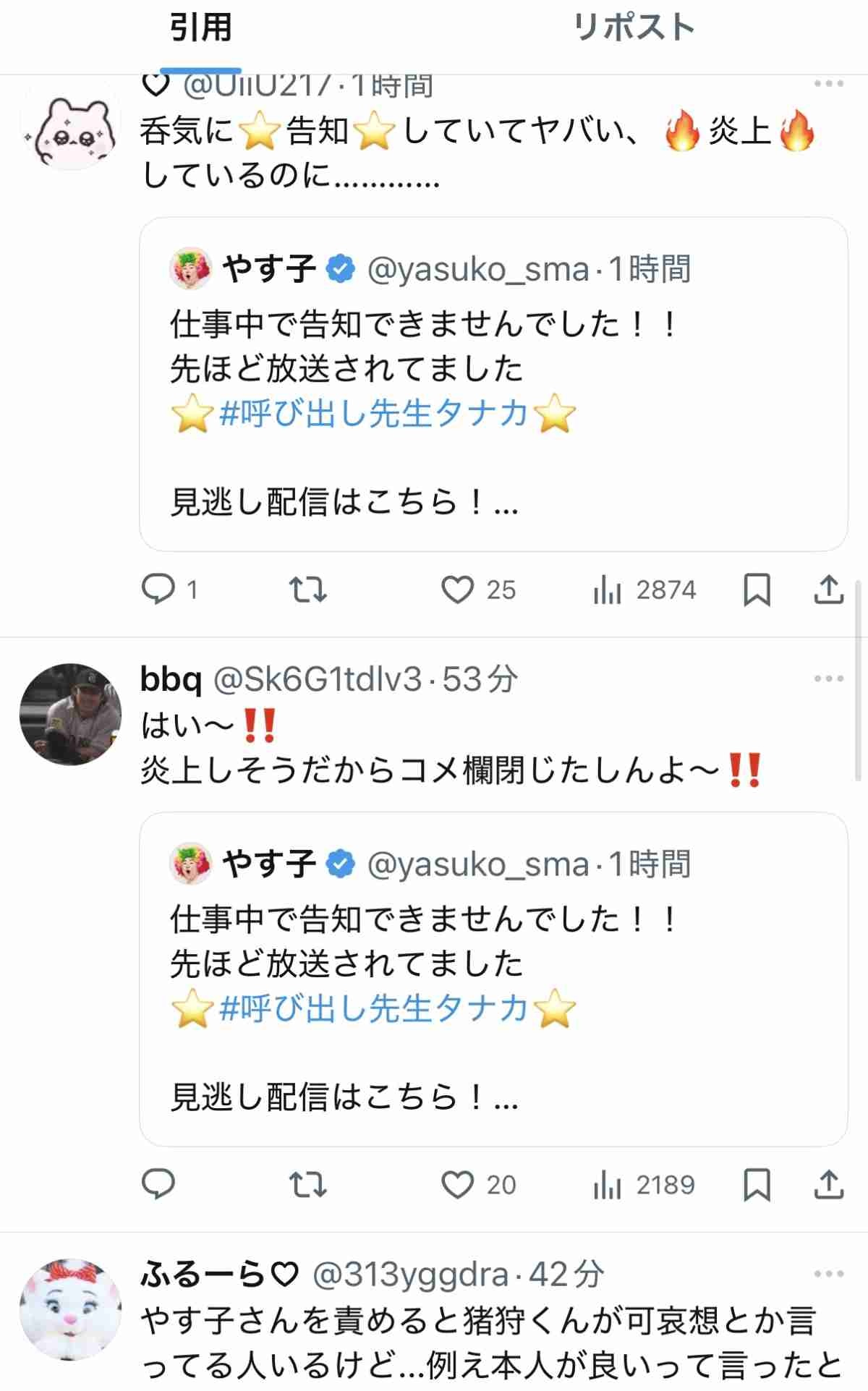This screenshot has width=868, height=1391.
Task: Open the #呼び出し先生タナカ hashtag in bbq's quote
Action: pyautogui.click(x=373, y=1008)
